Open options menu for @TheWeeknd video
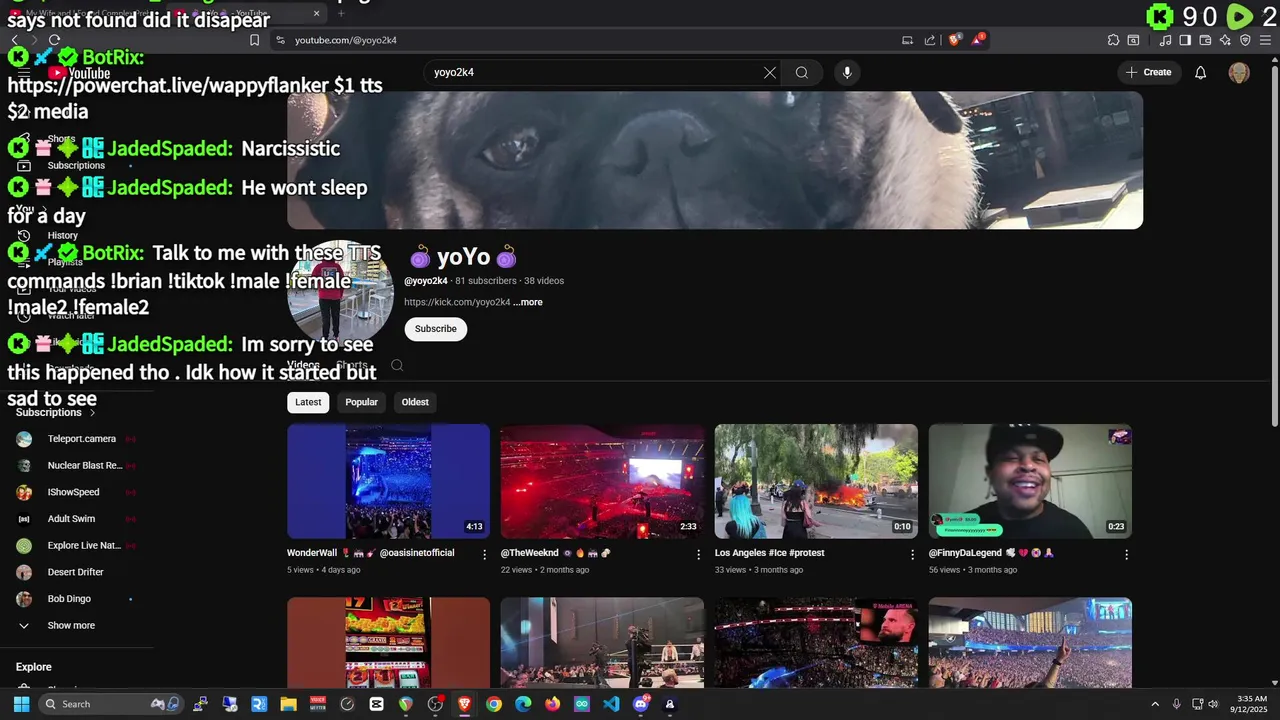1280x720 pixels. point(699,554)
